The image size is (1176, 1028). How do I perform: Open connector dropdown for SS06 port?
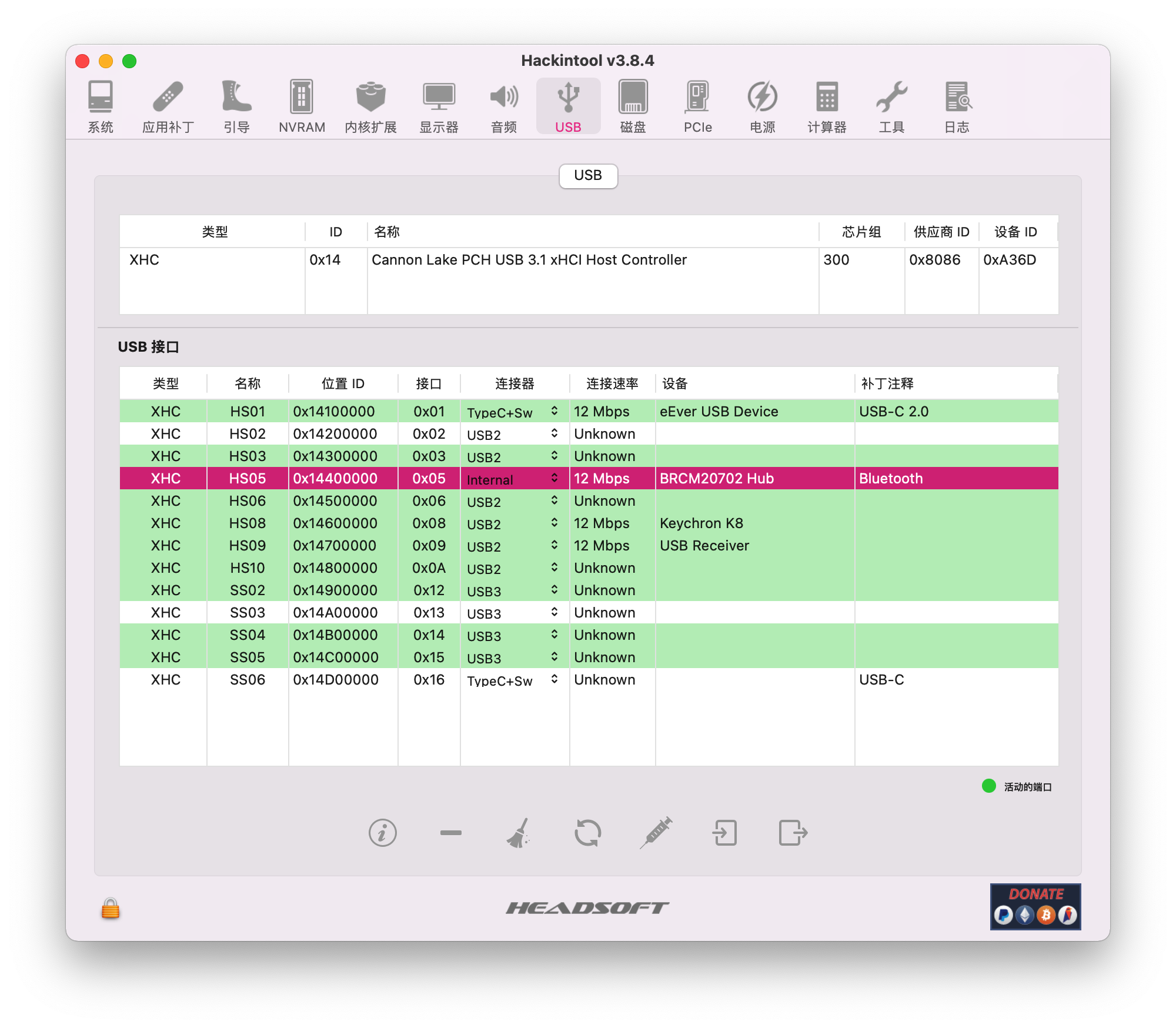tap(514, 680)
